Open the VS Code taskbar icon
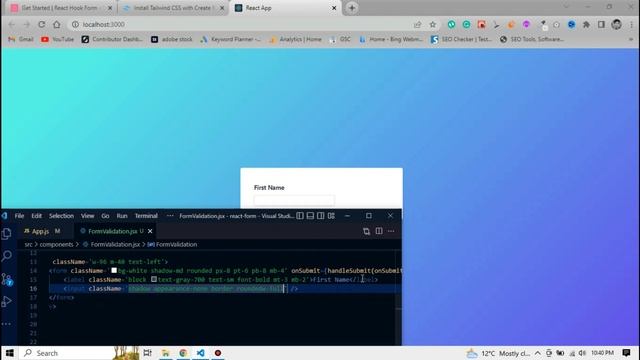 pos(200,353)
